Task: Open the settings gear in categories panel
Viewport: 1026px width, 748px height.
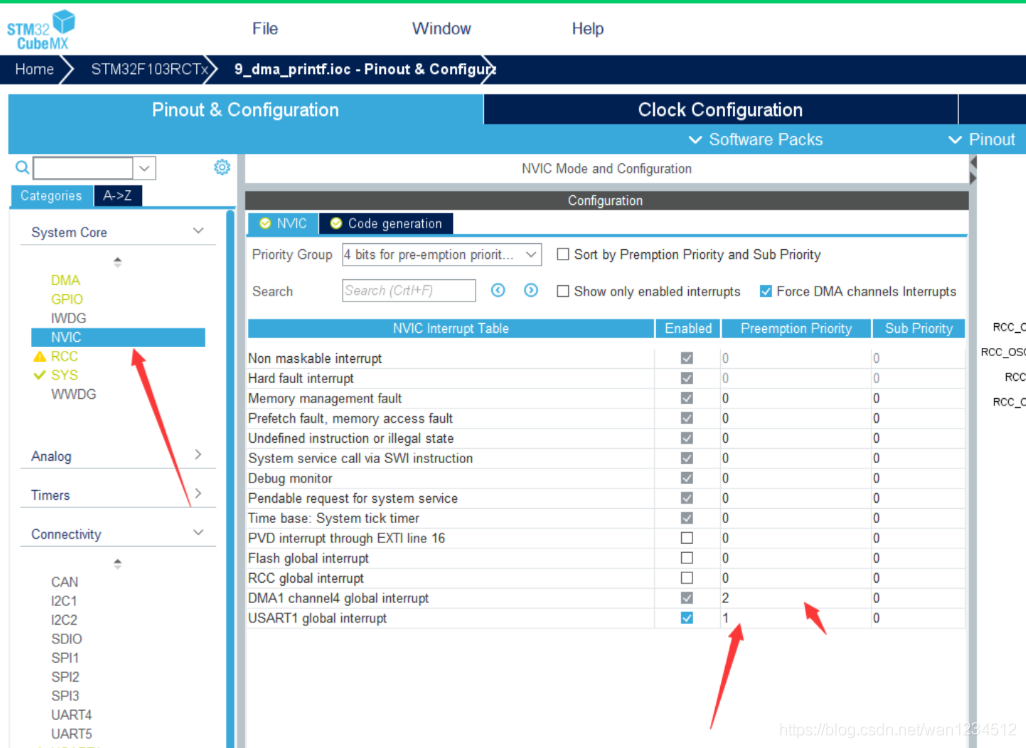Action: 222,167
